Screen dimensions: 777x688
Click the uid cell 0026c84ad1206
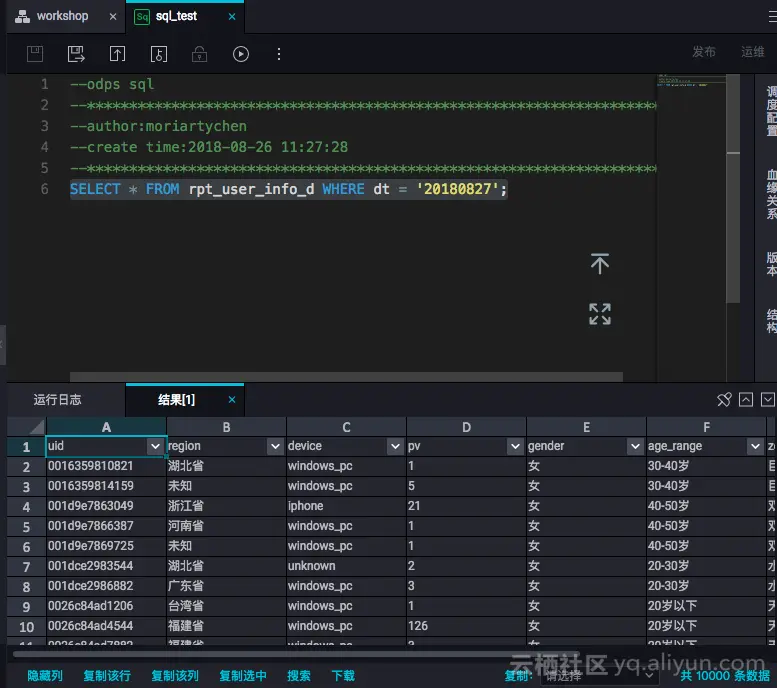(106, 606)
